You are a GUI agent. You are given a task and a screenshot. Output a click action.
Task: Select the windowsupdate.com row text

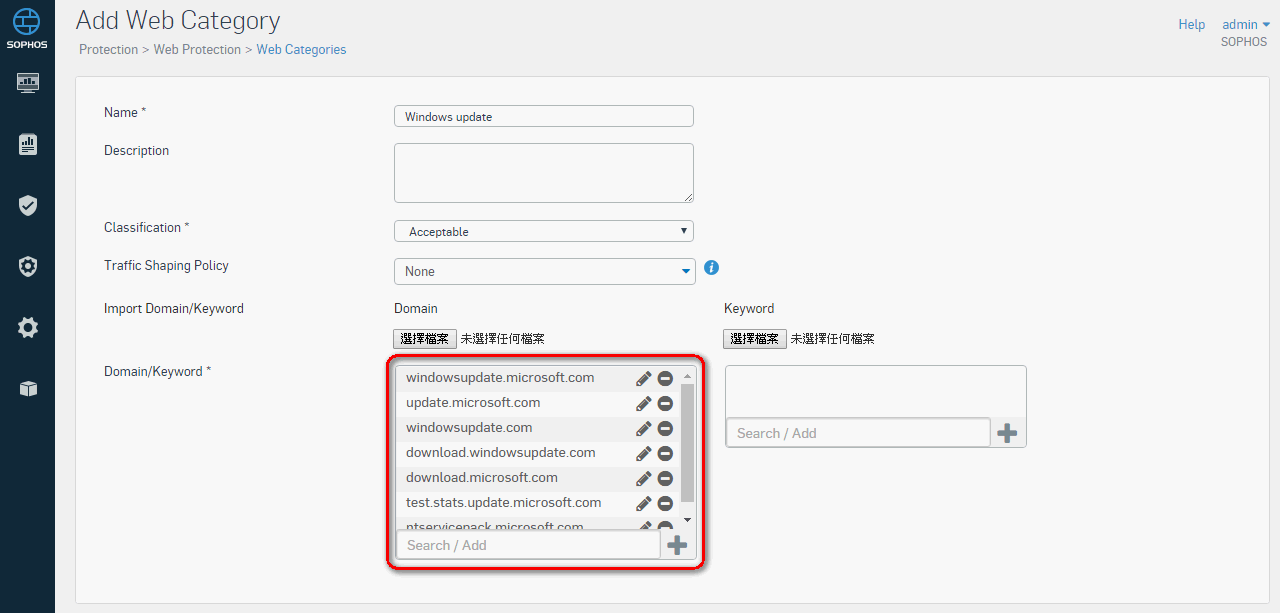point(469,428)
